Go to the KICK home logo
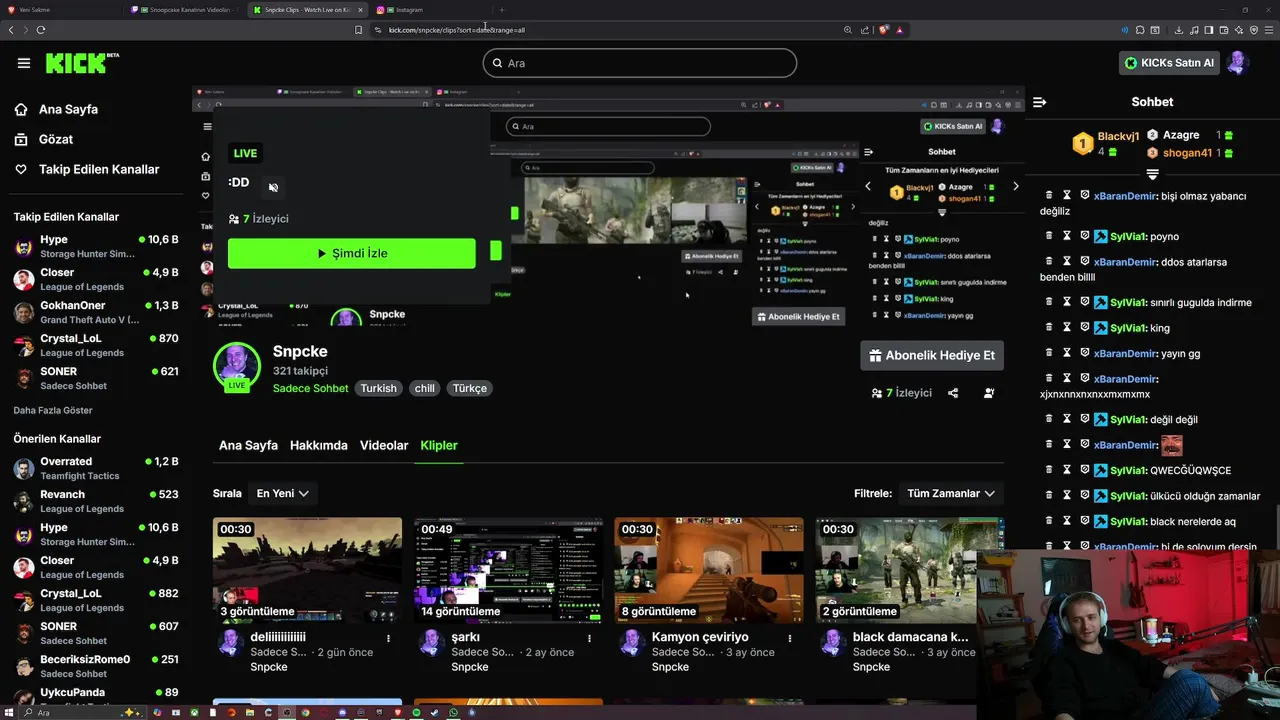 pyautogui.click(x=82, y=63)
